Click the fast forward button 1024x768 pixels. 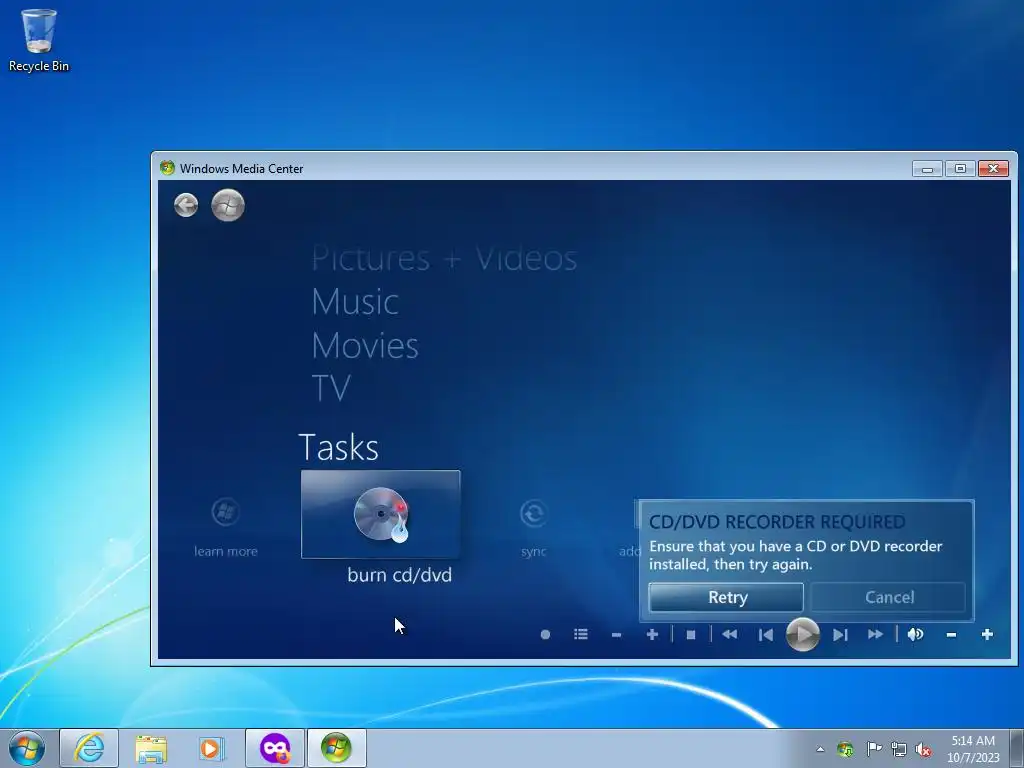pyautogui.click(x=875, y=634)
